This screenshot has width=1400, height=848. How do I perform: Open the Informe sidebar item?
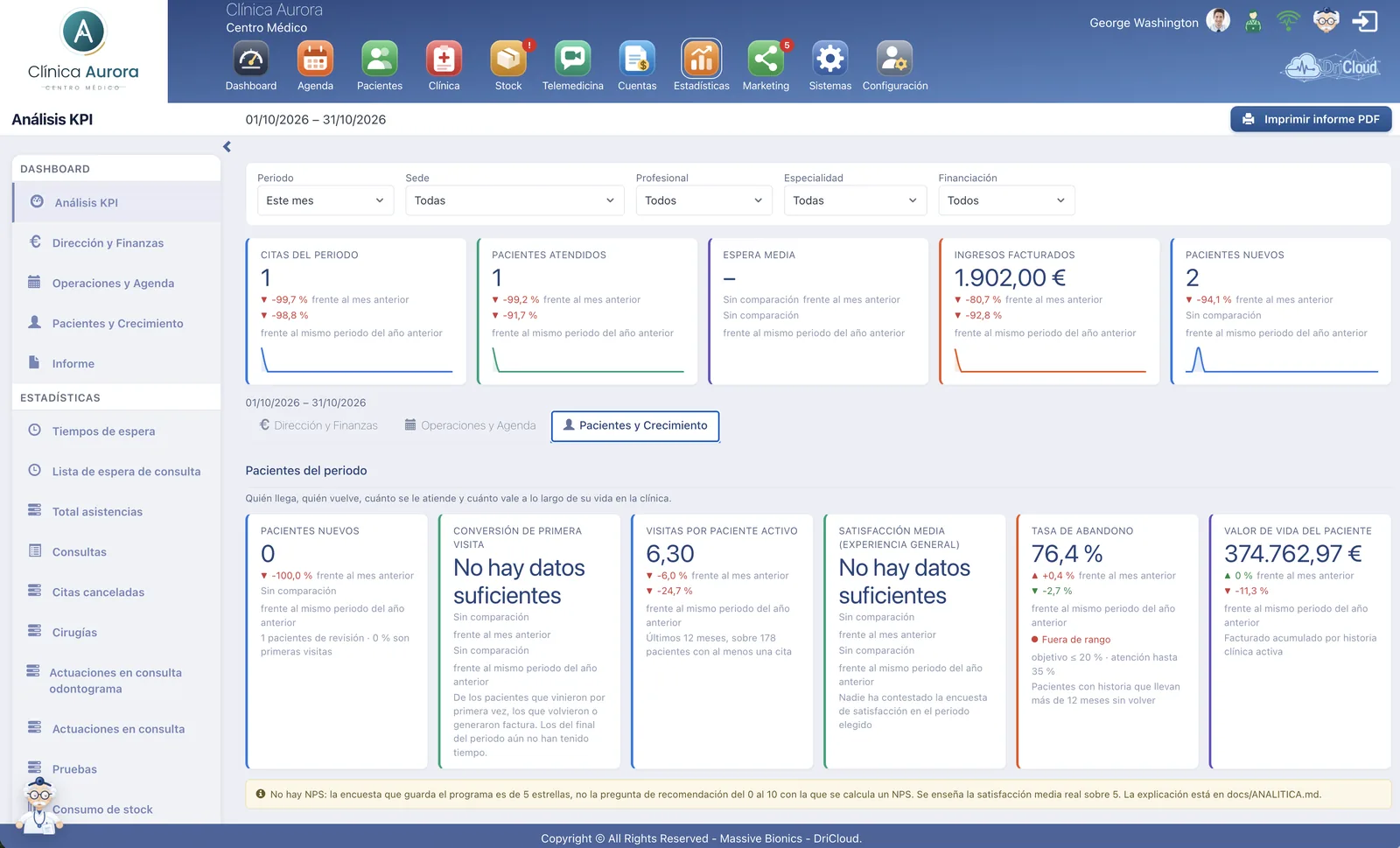[x=116, y=363]
